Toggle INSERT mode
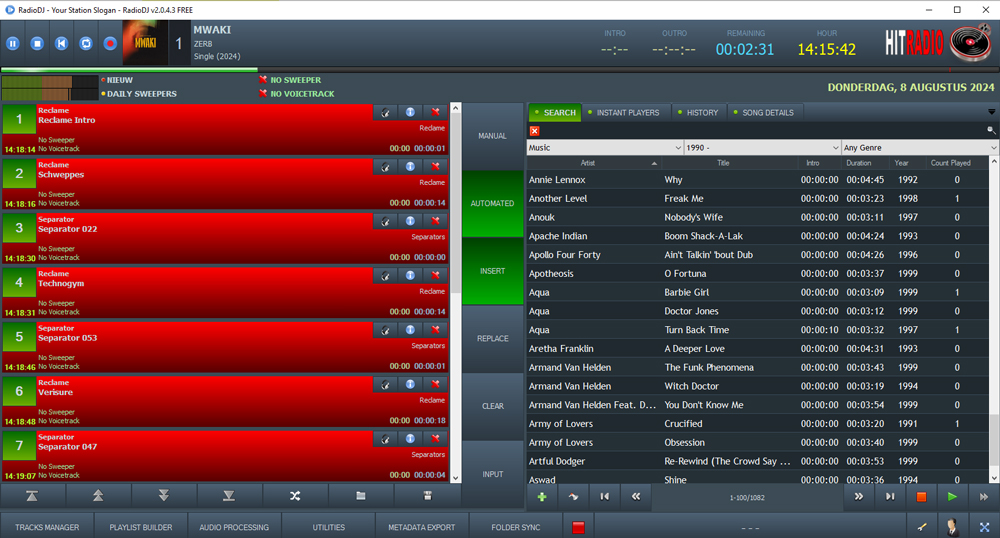 492,271
